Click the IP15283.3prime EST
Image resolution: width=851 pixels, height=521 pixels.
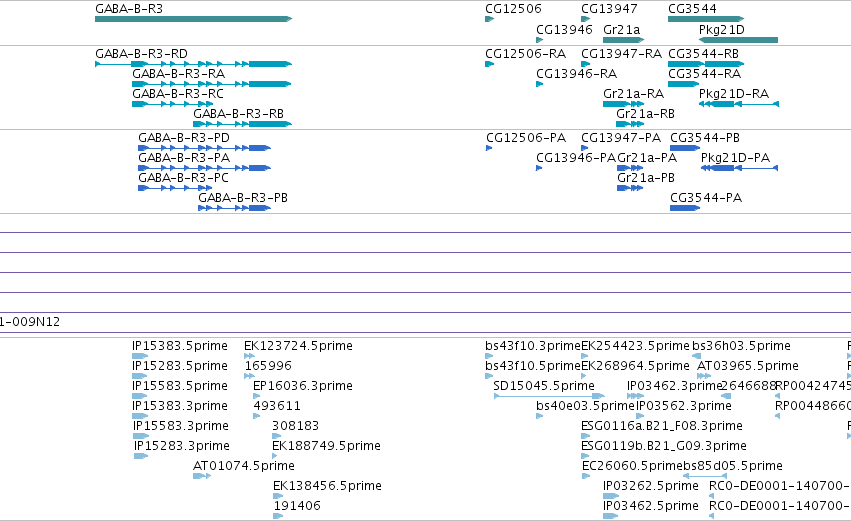[141, 456]
